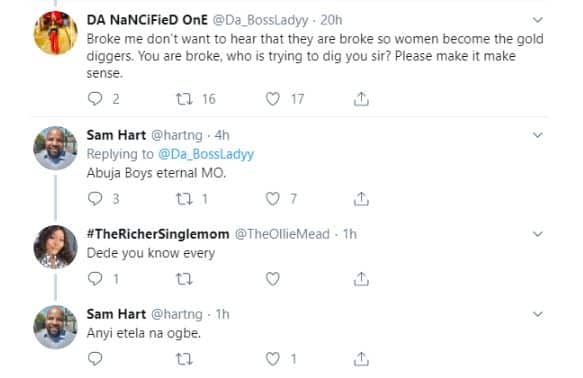Reply to the 'Abuja Boys eternal MO' tweet
Screen dimensions: 583x378
click(95, 199)
